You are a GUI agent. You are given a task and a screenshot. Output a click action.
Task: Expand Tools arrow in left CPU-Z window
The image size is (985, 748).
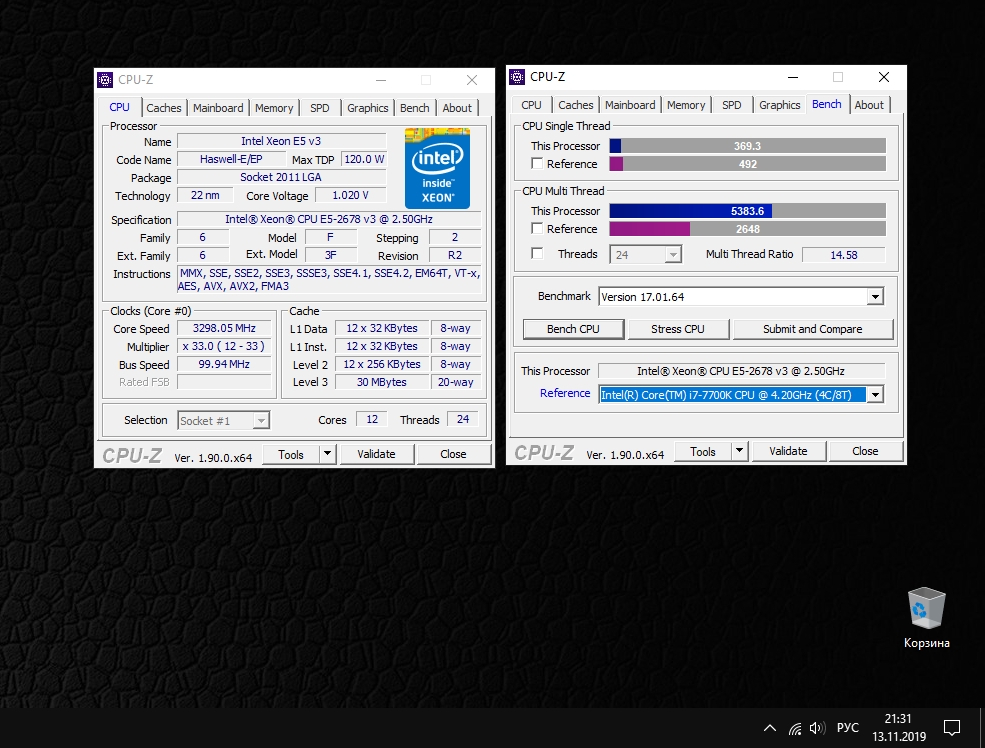click(x=327, y=453)
